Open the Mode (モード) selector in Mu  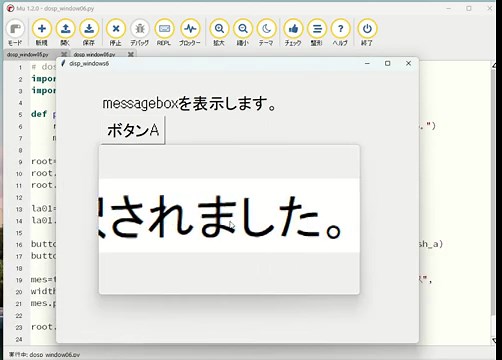point(15,32)
